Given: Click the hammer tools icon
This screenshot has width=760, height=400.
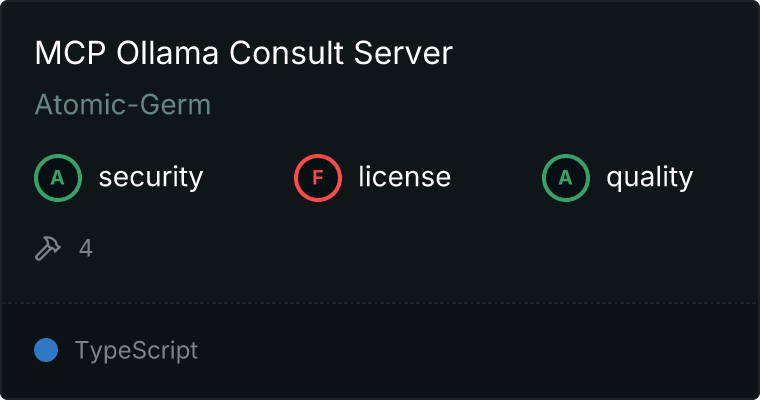Looking at the screenshot, I should point(48,248).
